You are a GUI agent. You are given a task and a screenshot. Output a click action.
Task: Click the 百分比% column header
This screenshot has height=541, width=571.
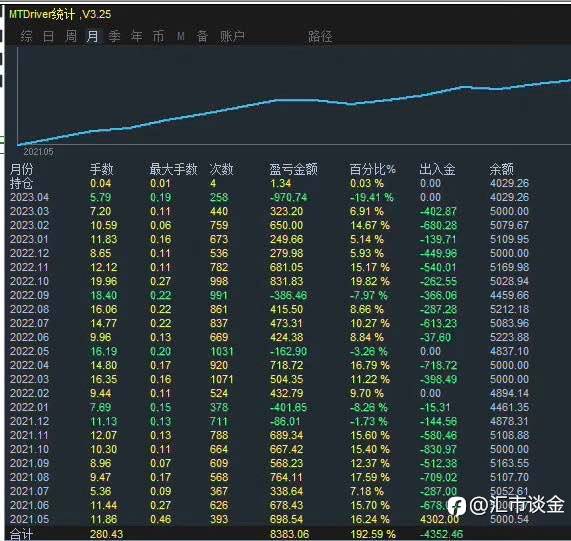[373, 169]
